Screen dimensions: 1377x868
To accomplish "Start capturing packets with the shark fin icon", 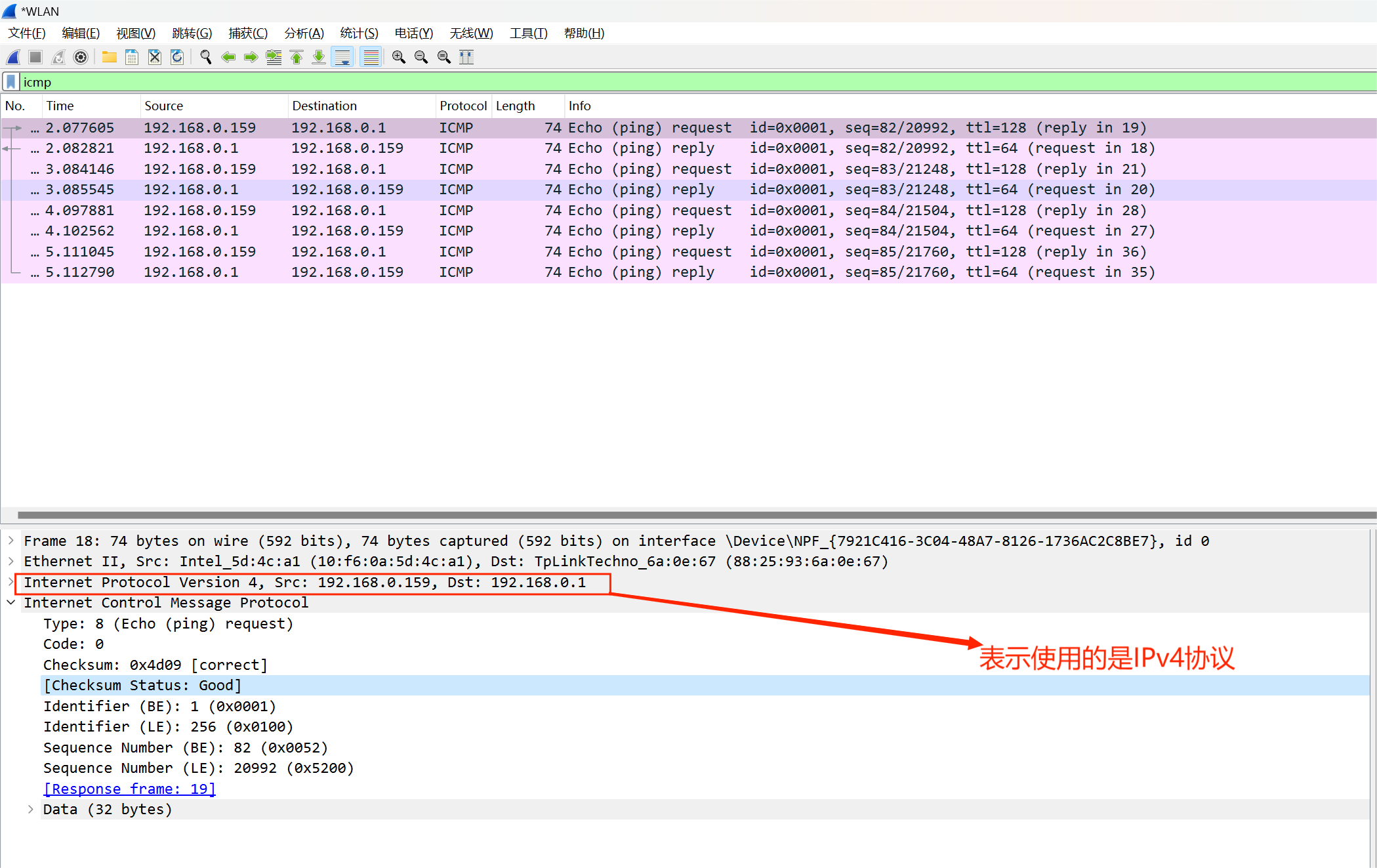I will (x=13, y=58).
